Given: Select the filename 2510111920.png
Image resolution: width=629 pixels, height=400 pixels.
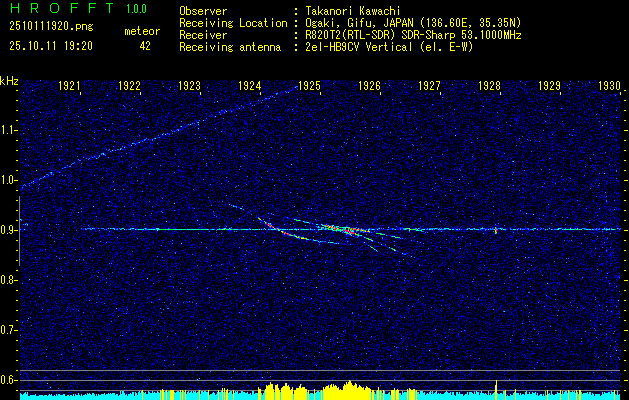Looking at the screenshot, I should 51,27.
